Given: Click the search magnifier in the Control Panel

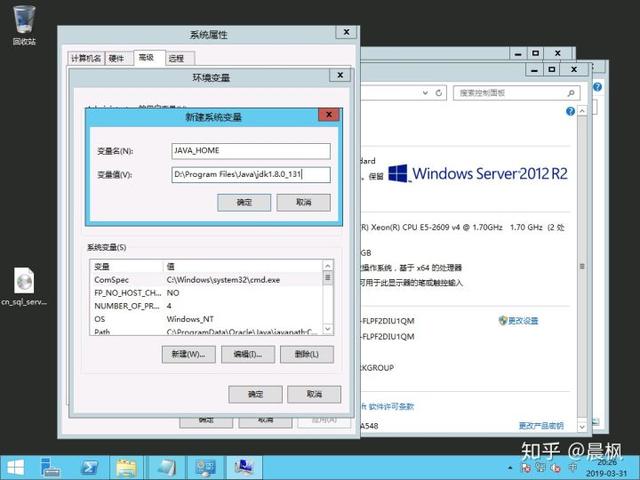Looking at the screenshot, I should click(571, 93).
